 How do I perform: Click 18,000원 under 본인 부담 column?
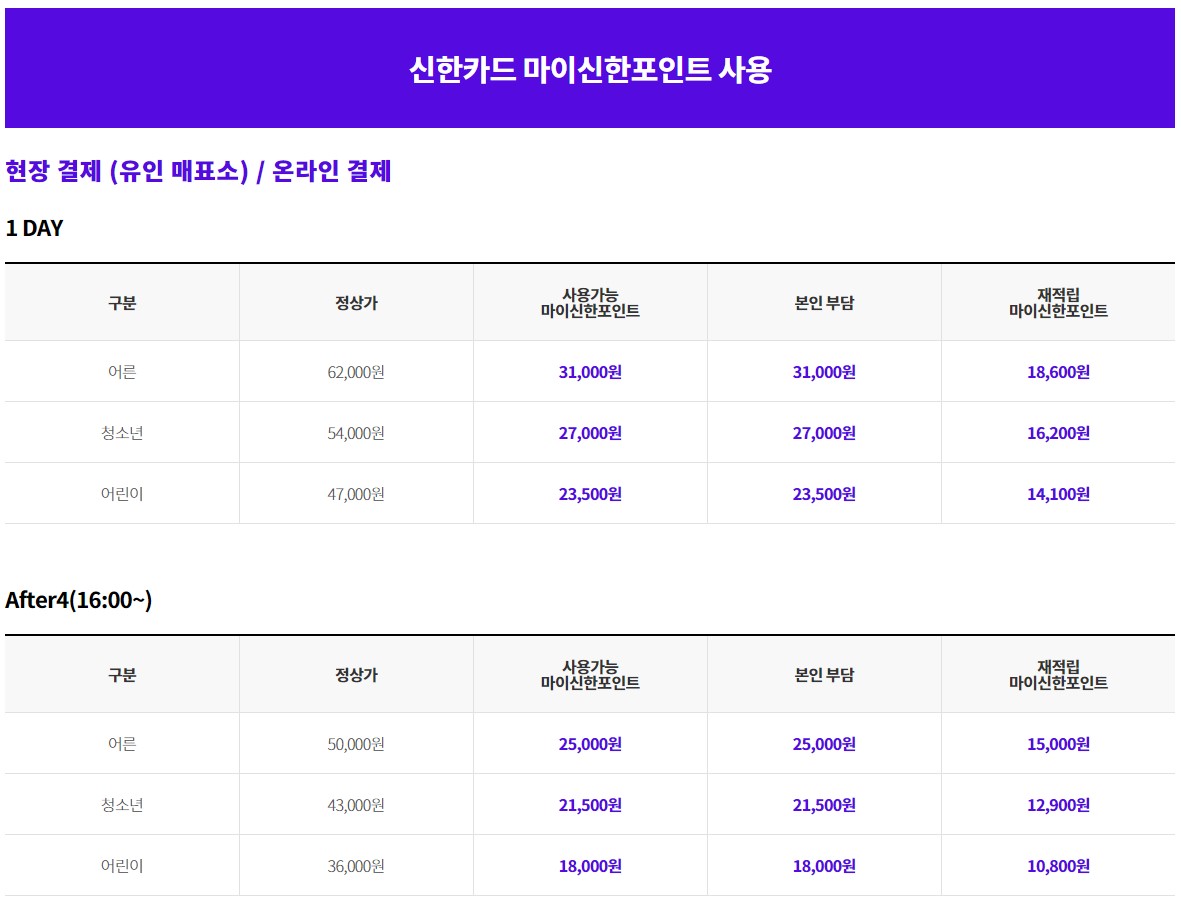(824, 866)
